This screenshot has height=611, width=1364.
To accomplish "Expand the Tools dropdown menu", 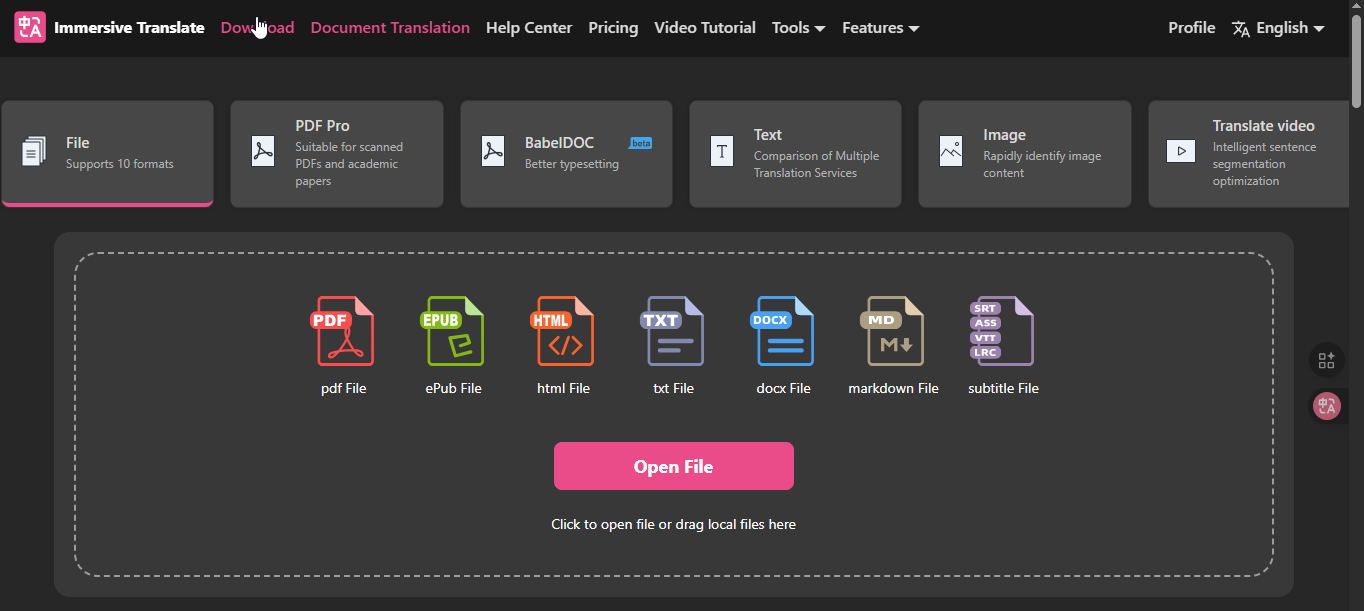I will pyautogui.click(x=798, y=28).
